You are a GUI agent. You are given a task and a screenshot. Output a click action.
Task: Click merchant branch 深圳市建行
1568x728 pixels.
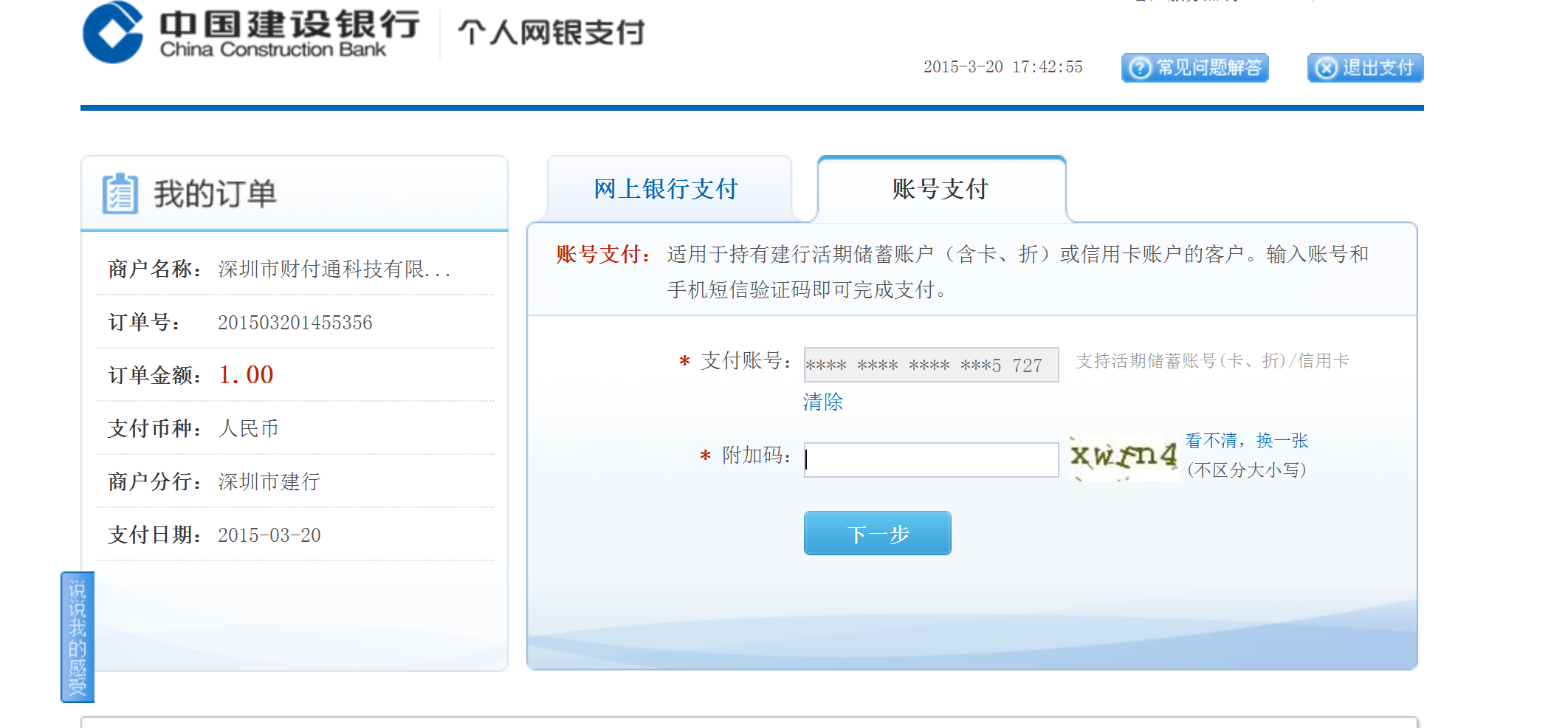tap(269, 481)
